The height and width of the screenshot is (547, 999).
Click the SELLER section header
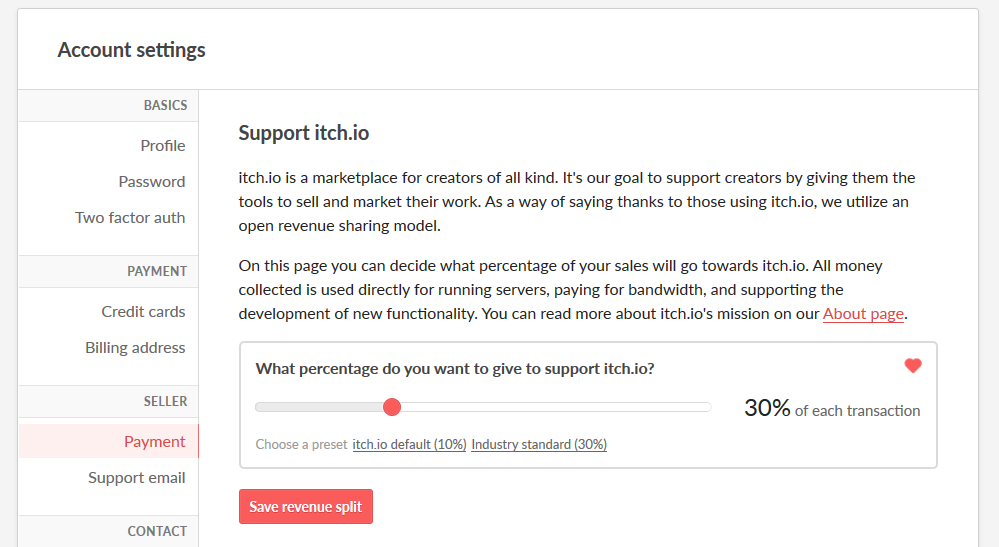click(165, 401)
